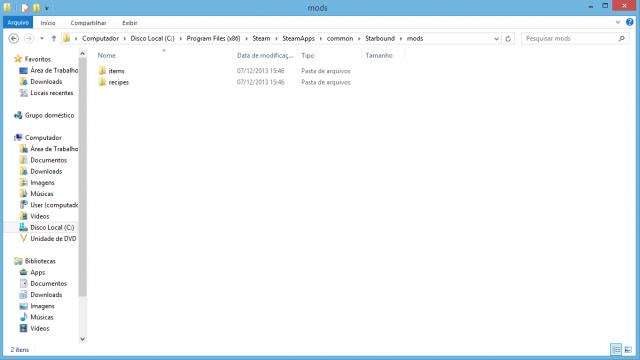Open Documentos under Computador
This screenshot has width=640, height=360.
(x=49, y=160)
